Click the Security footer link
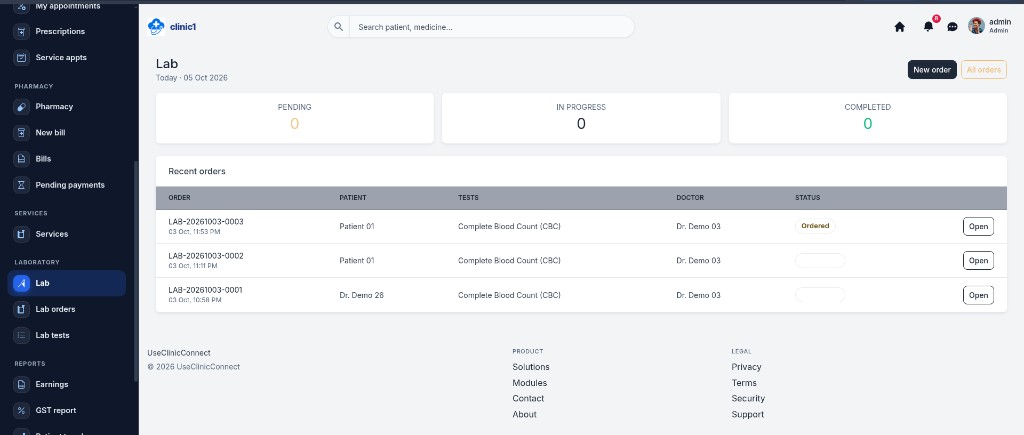The image size is (1024, 435). 748,398
